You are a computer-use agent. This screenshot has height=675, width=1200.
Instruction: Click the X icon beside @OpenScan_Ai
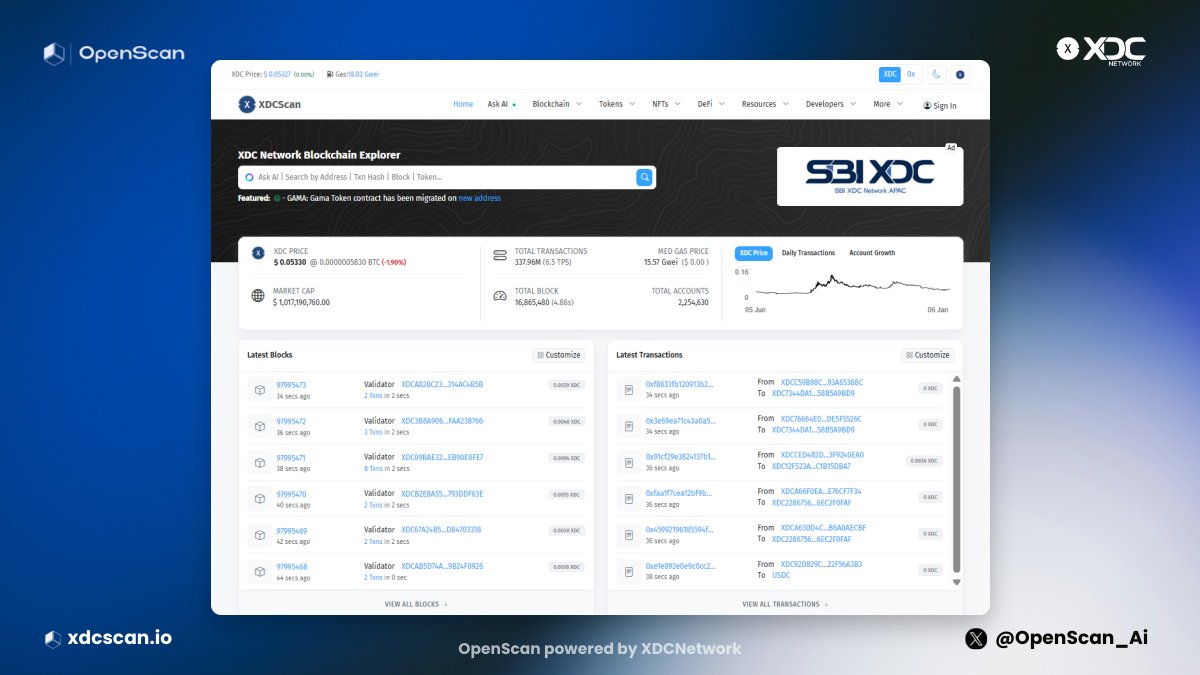click(977, 638)
